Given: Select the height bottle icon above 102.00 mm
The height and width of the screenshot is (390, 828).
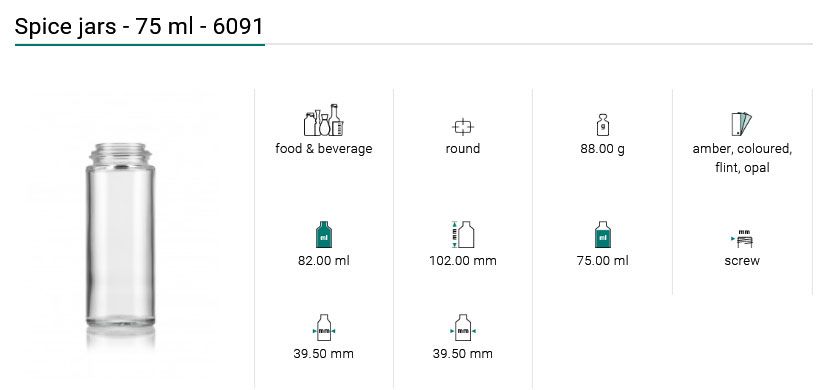Looking at the screenshot, I should click(x=463, y=234).
